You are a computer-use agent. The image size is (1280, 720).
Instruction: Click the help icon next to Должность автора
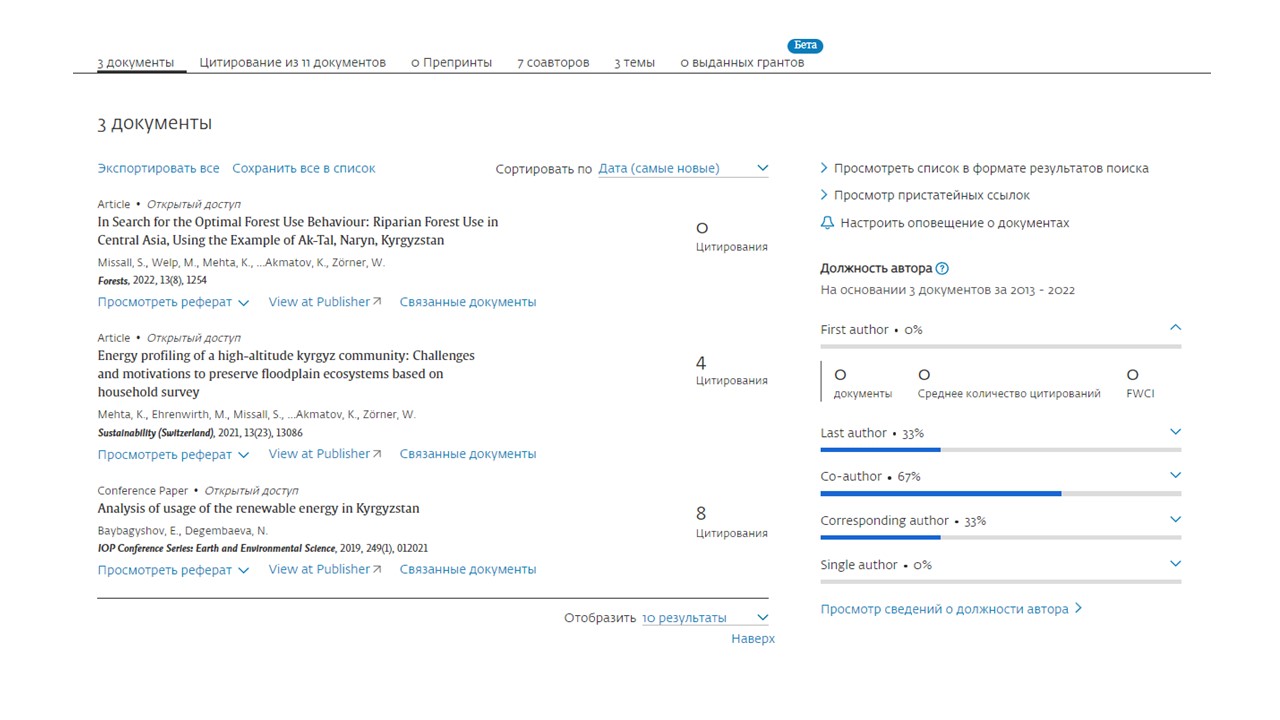pyautogui.click(x=942, y=269)
